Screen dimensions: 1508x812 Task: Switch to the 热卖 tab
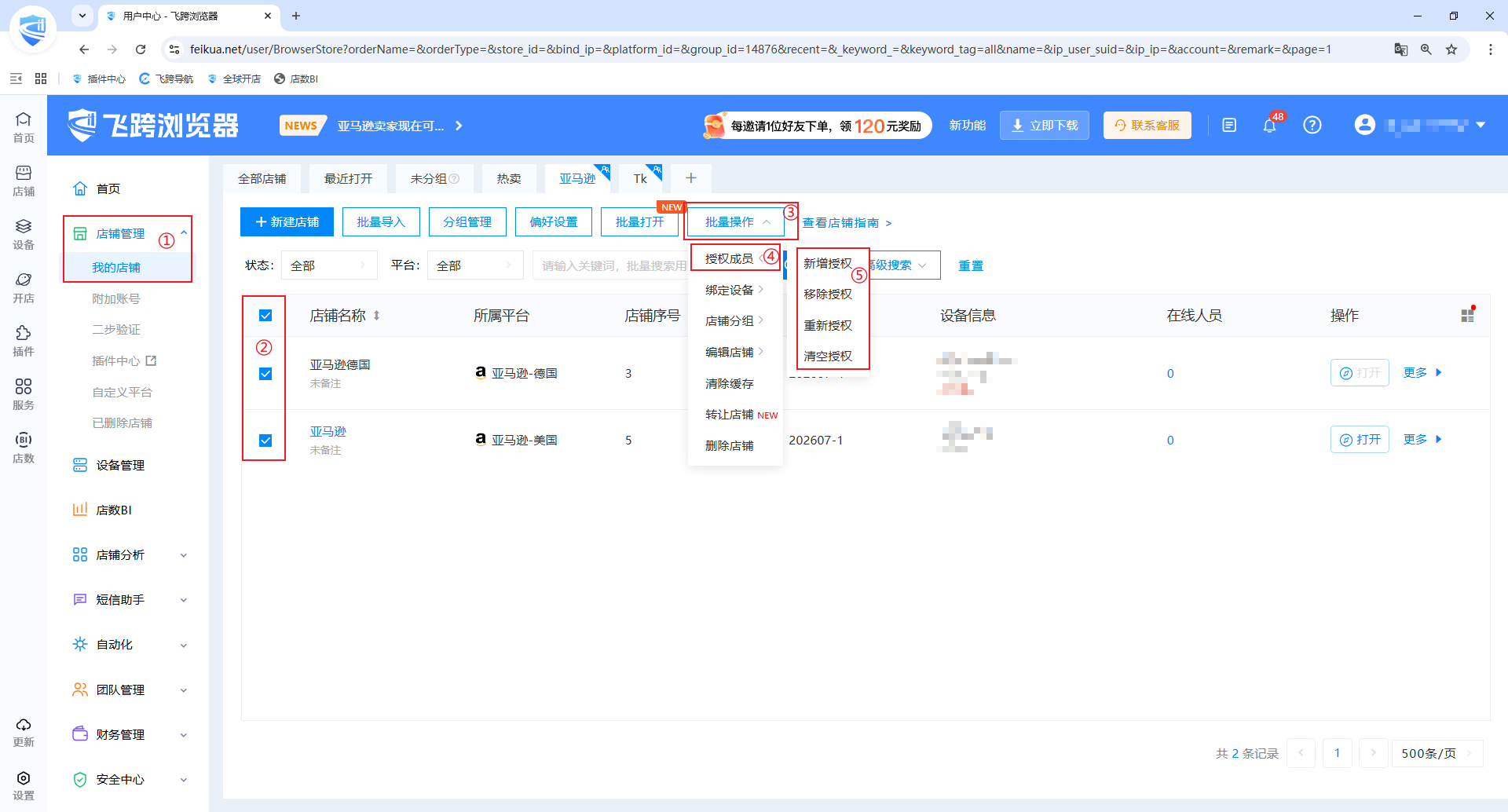coord(509,179)
